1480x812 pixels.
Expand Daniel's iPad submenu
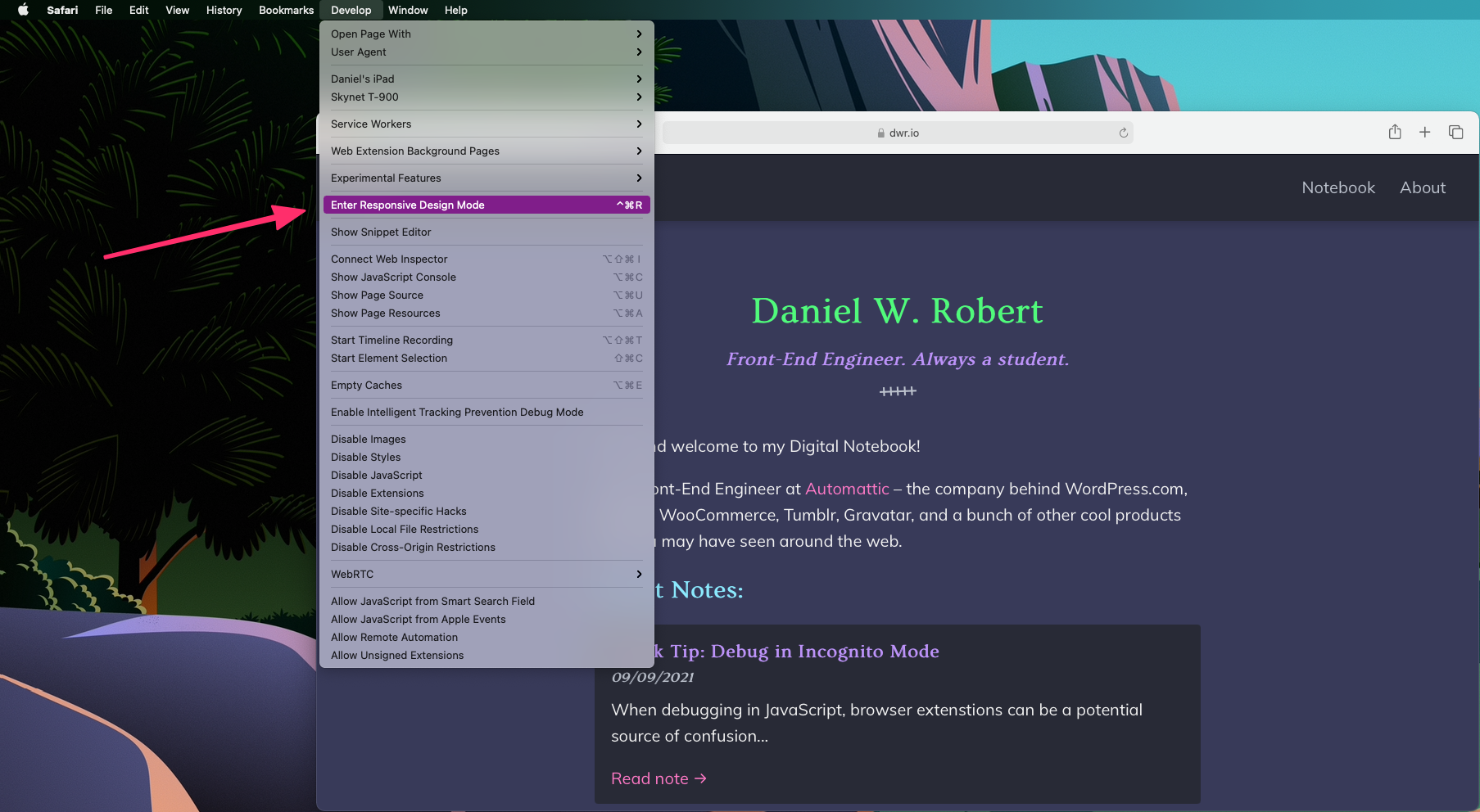pos(487,79)
